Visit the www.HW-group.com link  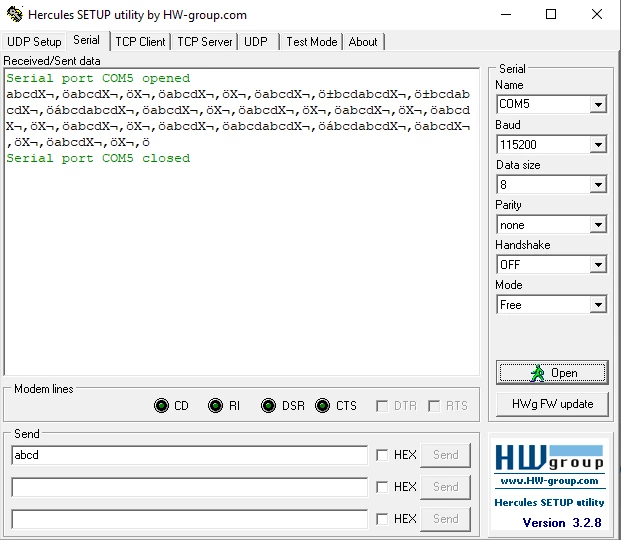click(x=549, y=481)
